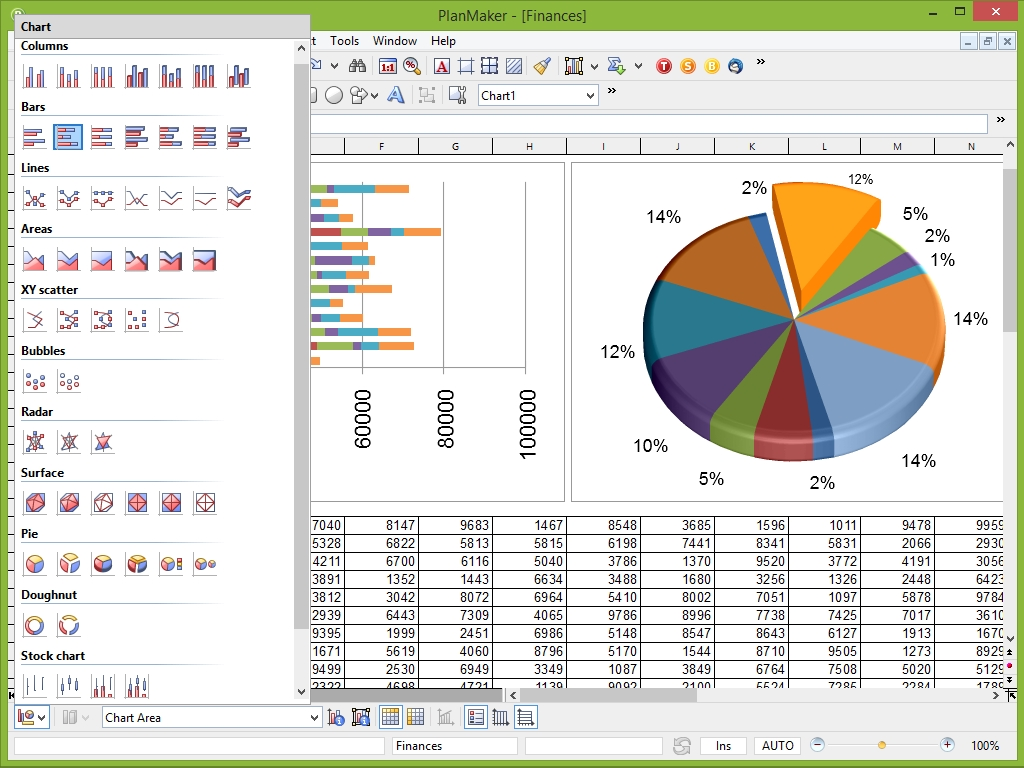Click the zoom in plus button

947,744
